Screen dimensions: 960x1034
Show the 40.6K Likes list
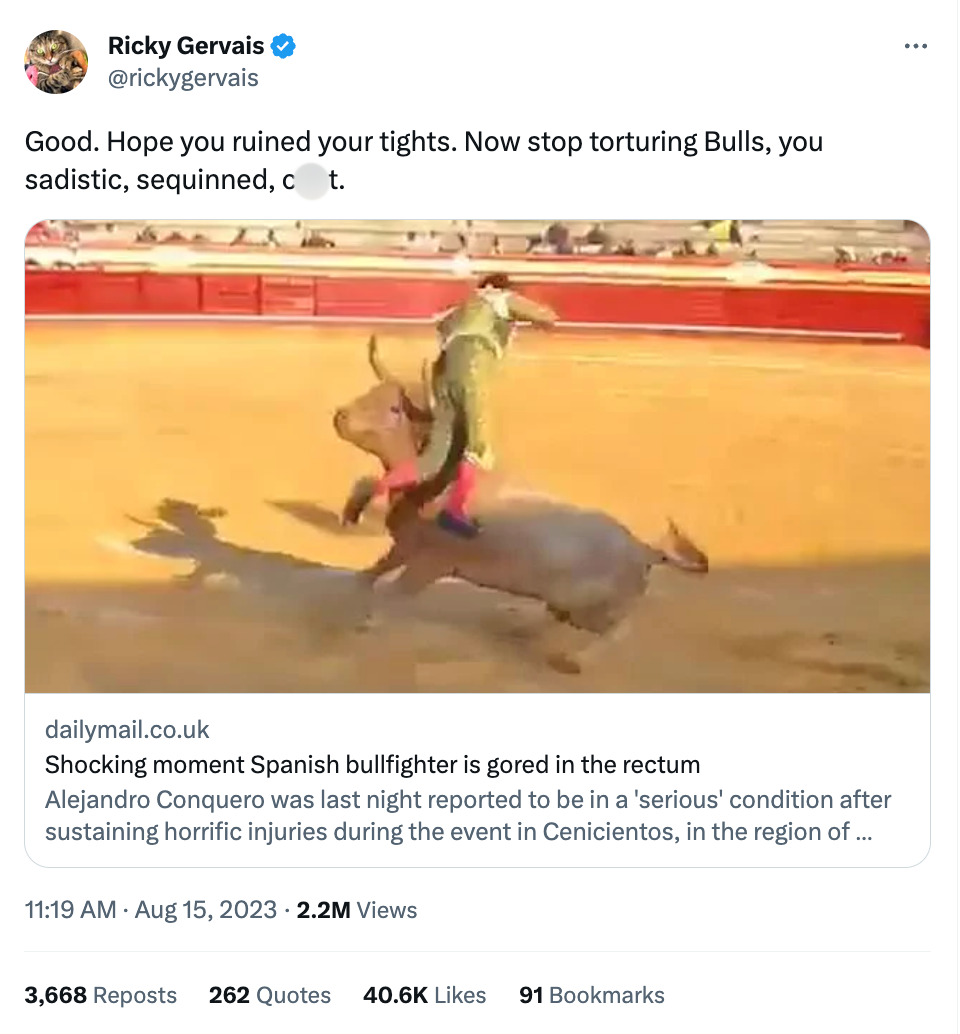coord(423,995)
